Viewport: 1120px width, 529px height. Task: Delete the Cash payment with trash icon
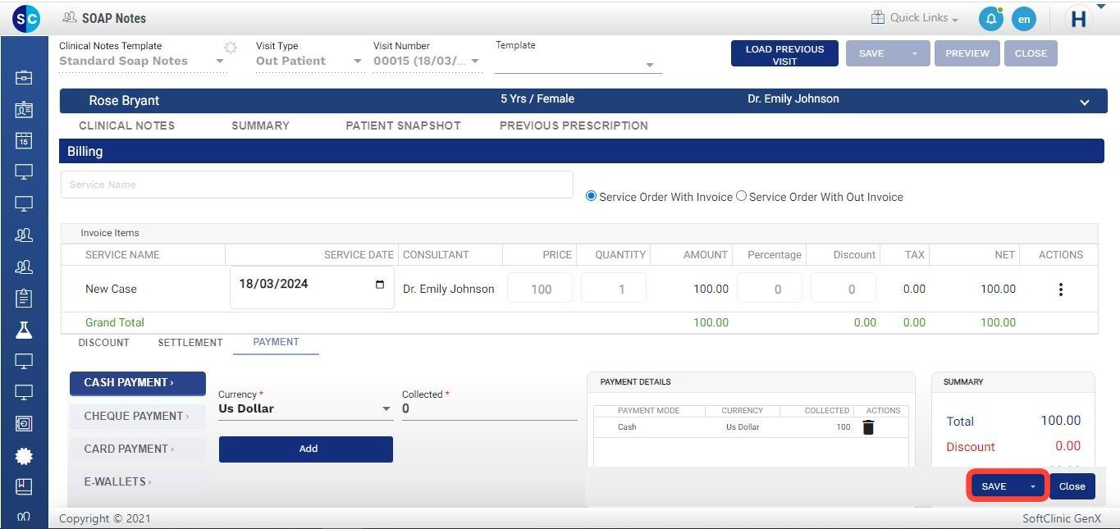[868, 427]
